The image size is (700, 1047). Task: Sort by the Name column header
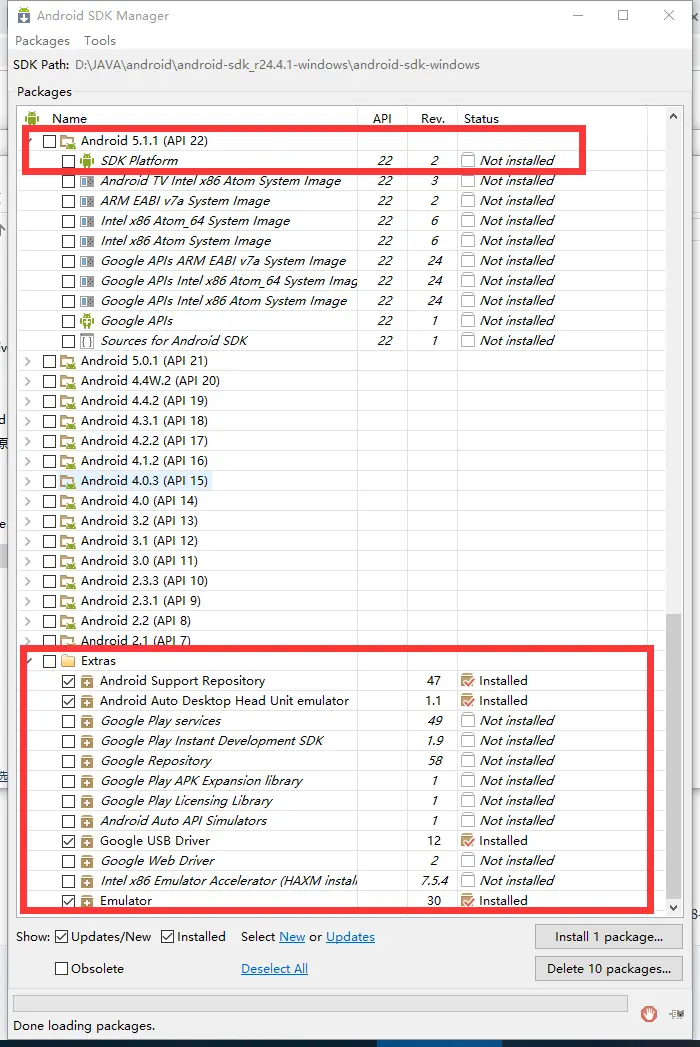(189, 118)
